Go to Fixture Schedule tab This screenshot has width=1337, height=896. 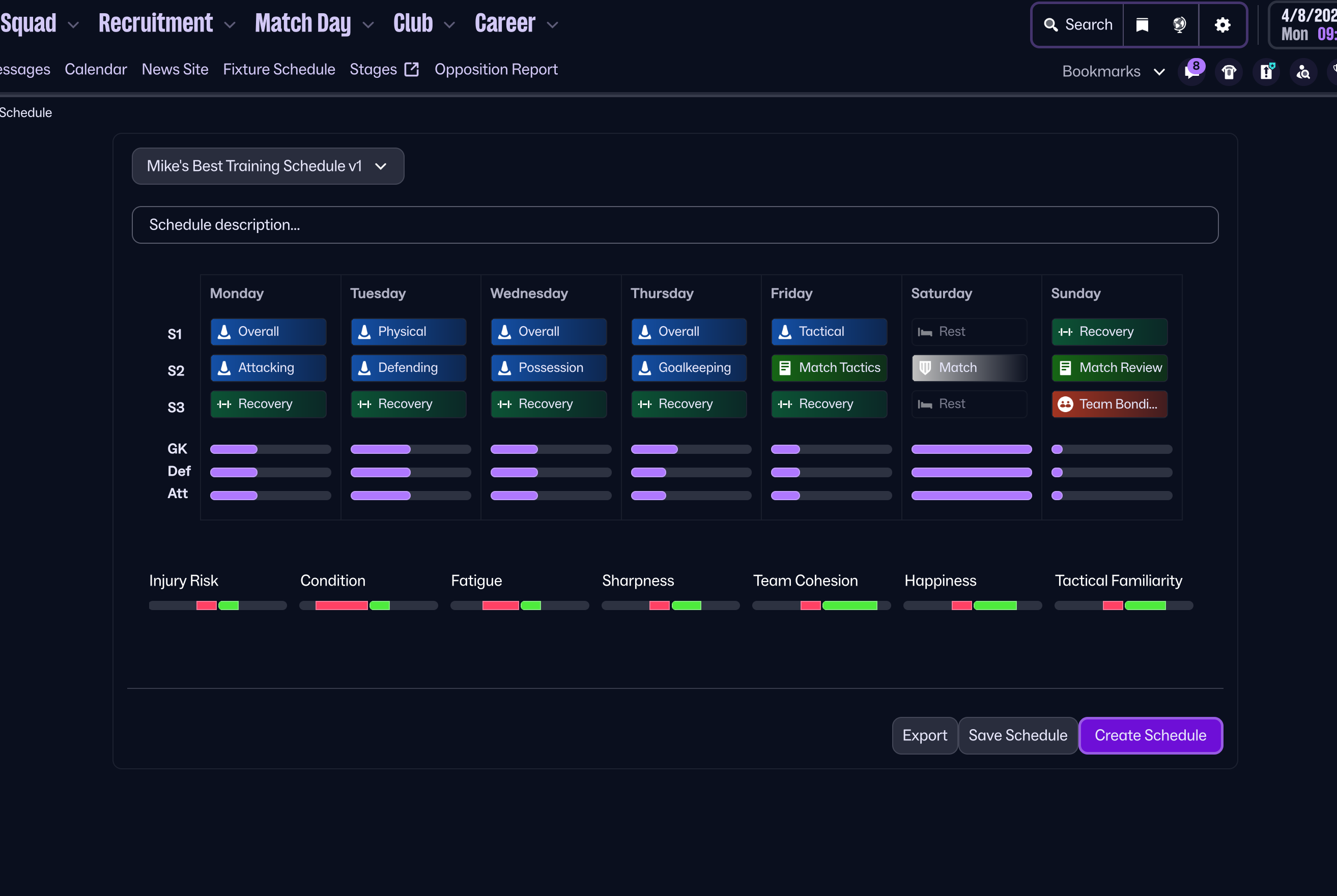point(279,69)
